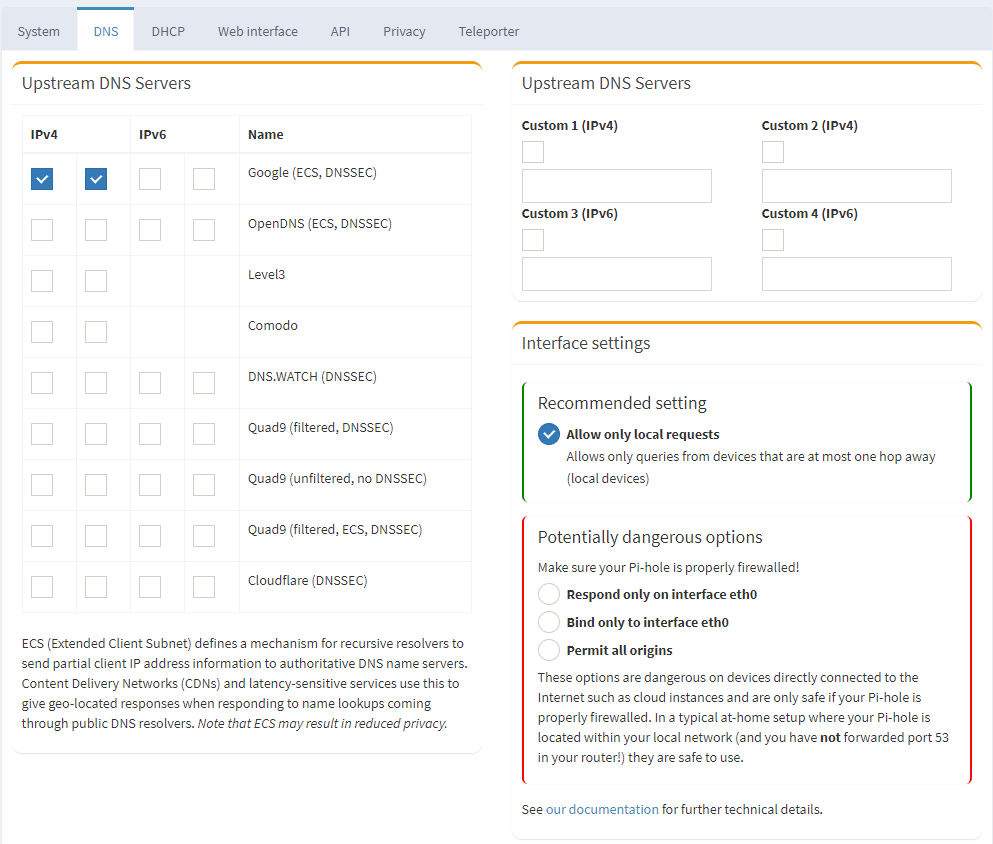The width and height of the screenshot is (993, 844).
Task: Tick DNS.WATCH secondary IPv4 checkbox
Action: [96, 383]
